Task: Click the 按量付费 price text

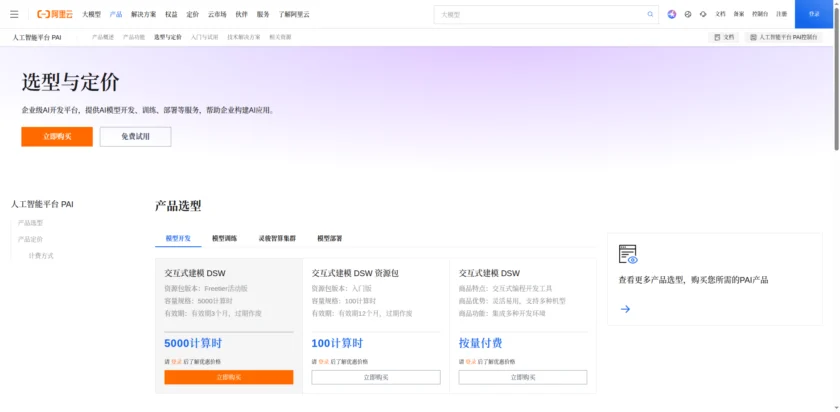Action: [x=481, y=343]
